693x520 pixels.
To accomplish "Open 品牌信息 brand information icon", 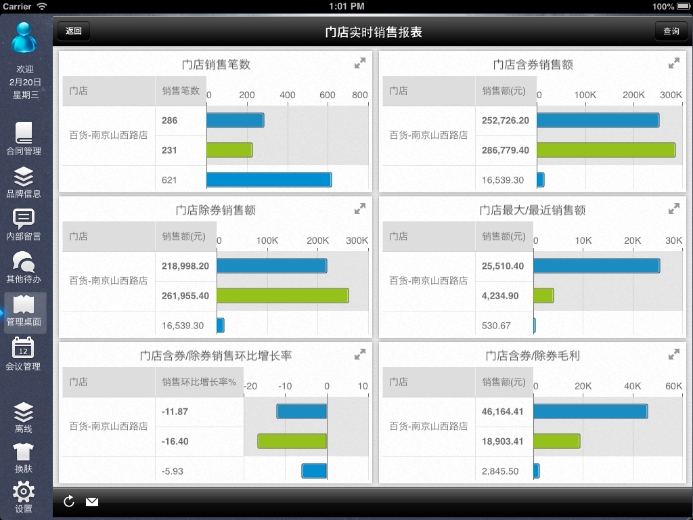I will point(24,182).
